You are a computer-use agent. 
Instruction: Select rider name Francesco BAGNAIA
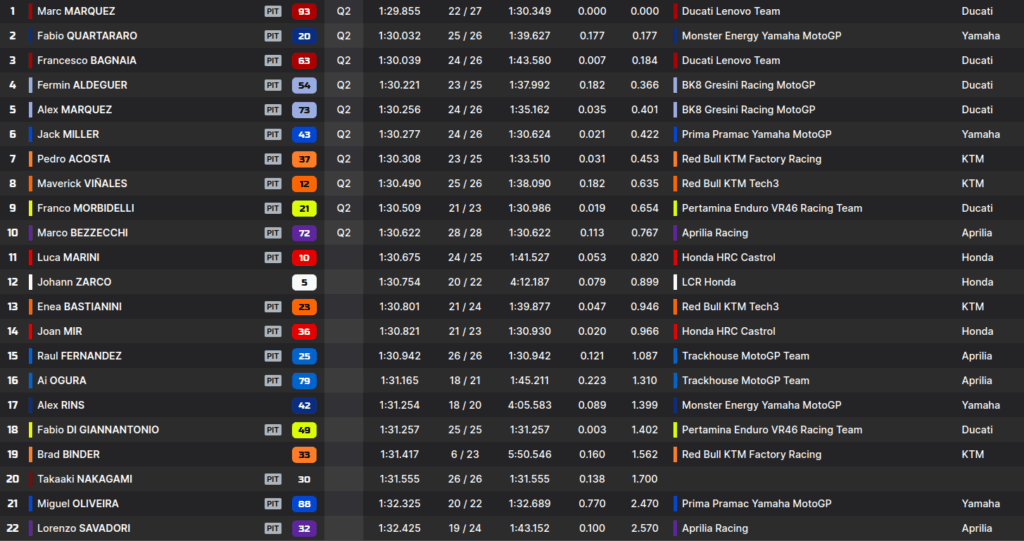coord(87,61)
